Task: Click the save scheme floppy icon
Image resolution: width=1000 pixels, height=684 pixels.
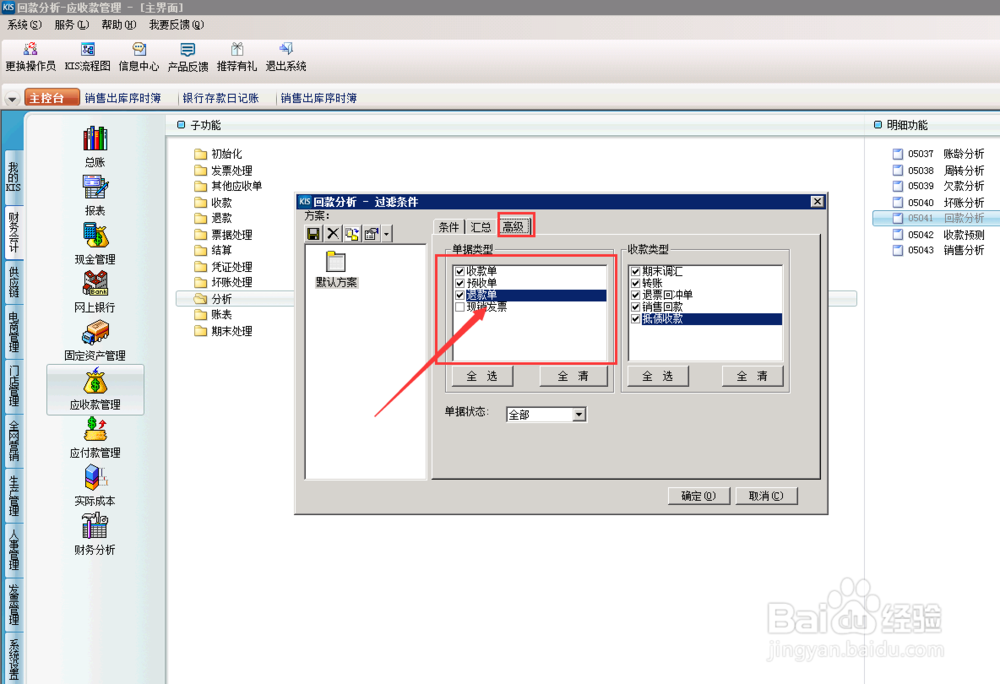Action: 314,234
